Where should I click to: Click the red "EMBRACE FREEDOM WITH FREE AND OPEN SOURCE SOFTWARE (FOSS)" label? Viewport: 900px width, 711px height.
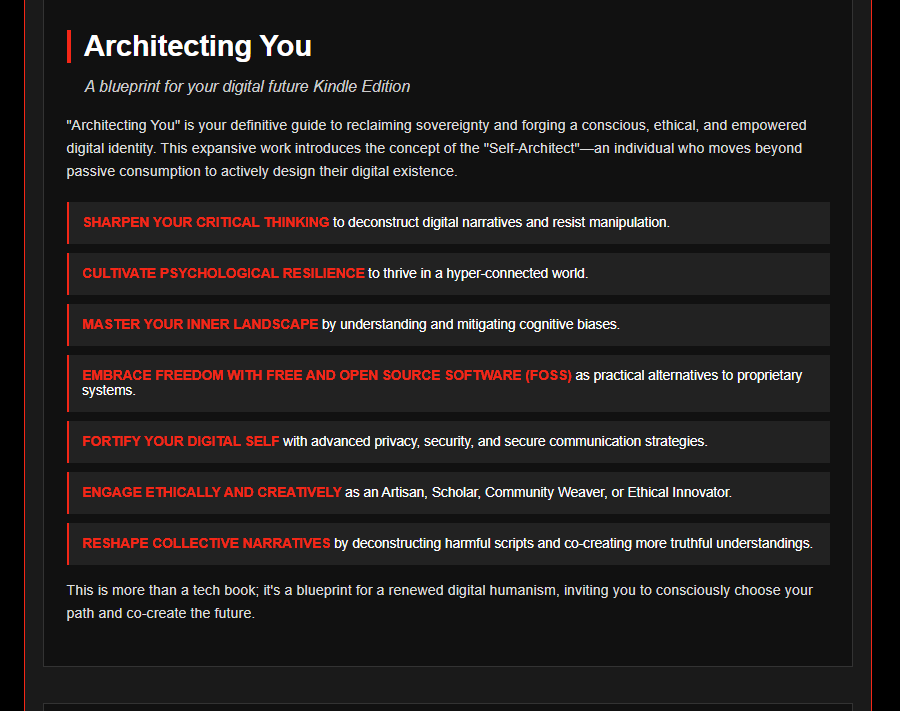point(327,375)
